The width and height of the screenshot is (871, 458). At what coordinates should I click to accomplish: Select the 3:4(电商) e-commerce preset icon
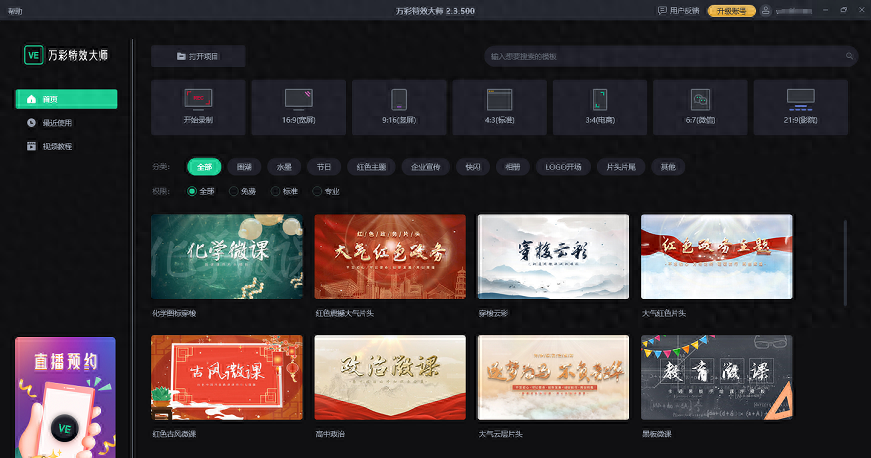[x=600, y=99]
